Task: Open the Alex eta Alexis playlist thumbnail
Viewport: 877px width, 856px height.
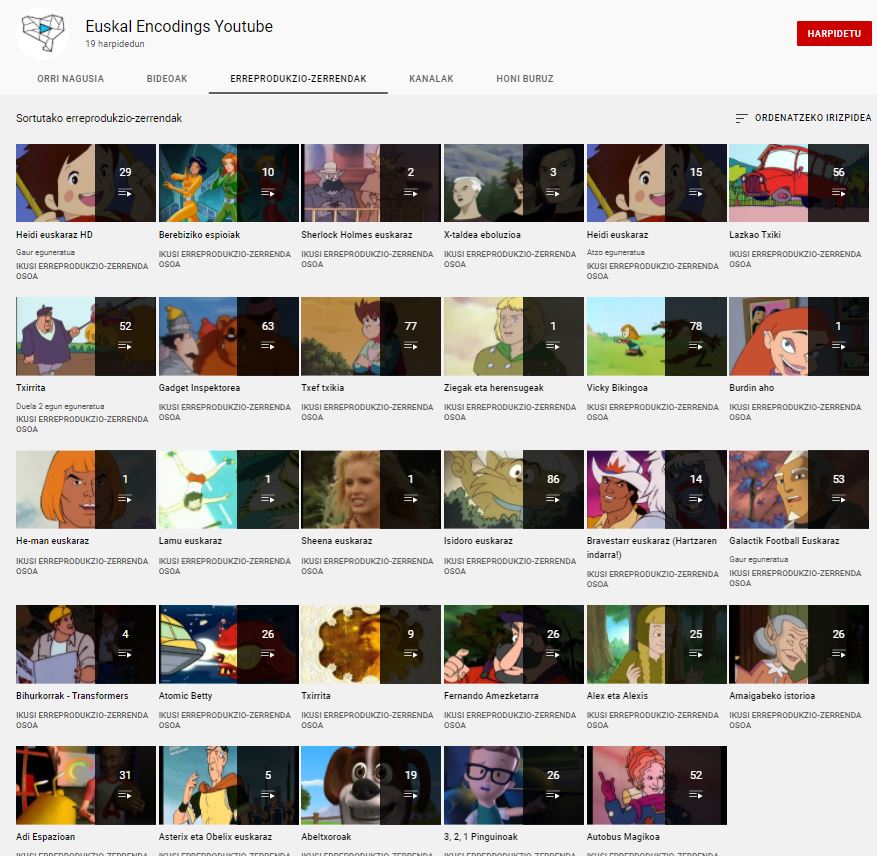Action: point(657,645)
